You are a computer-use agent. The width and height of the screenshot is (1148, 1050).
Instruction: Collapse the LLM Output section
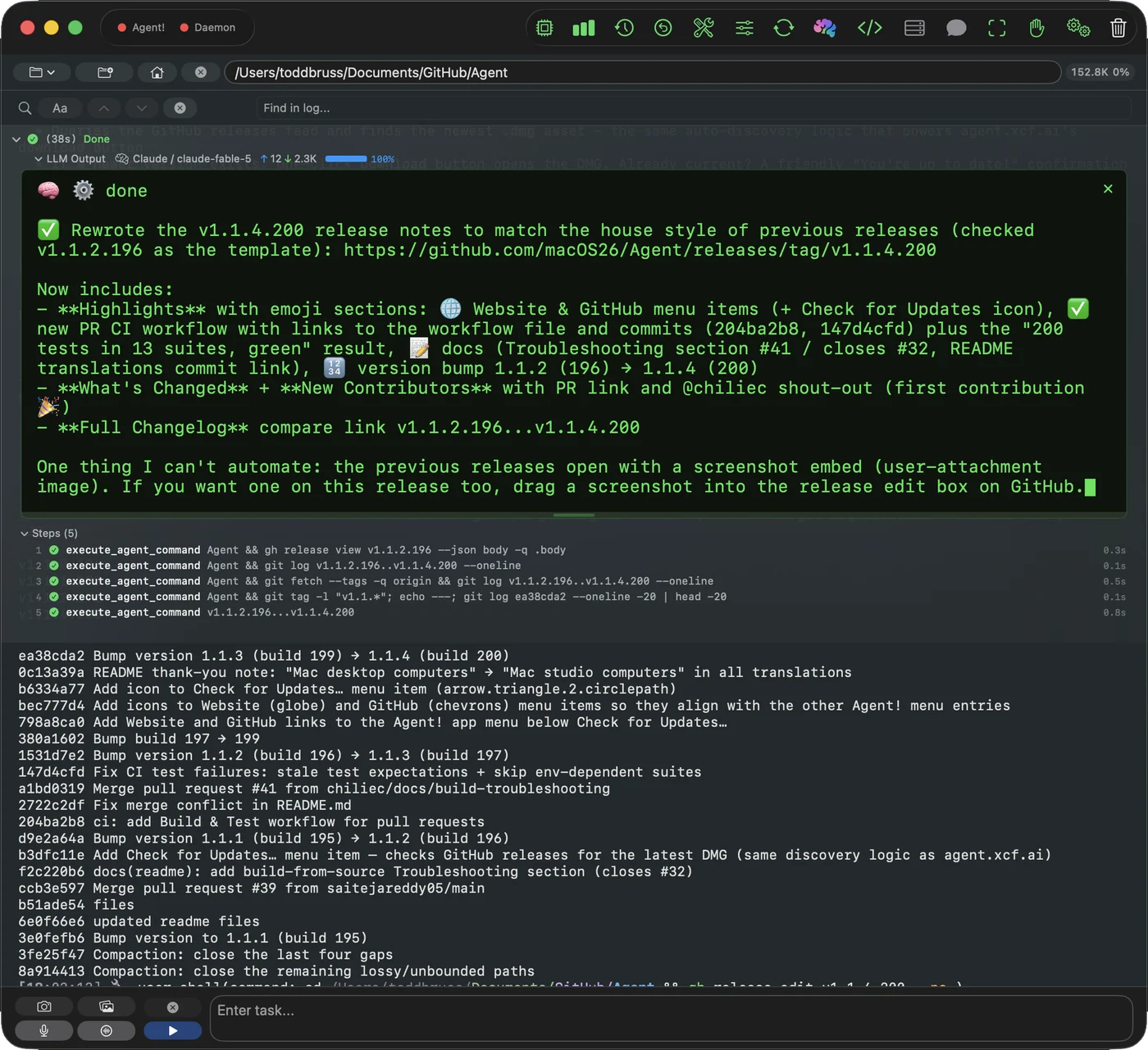pos(39,159)
